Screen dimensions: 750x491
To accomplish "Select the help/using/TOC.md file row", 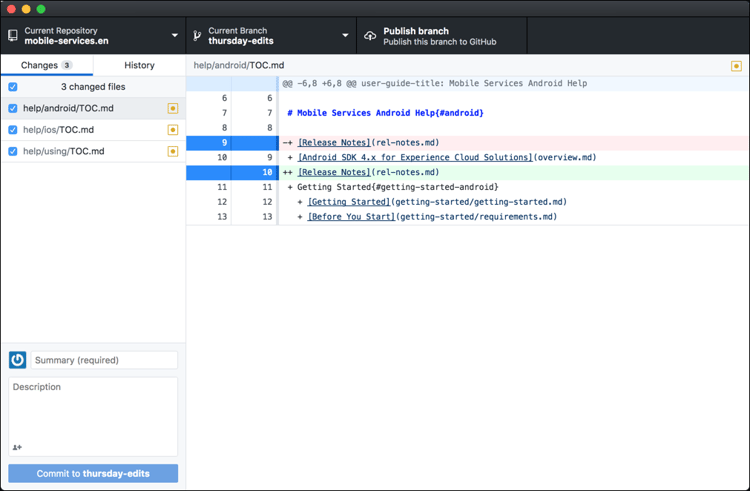I will (93, 152).
